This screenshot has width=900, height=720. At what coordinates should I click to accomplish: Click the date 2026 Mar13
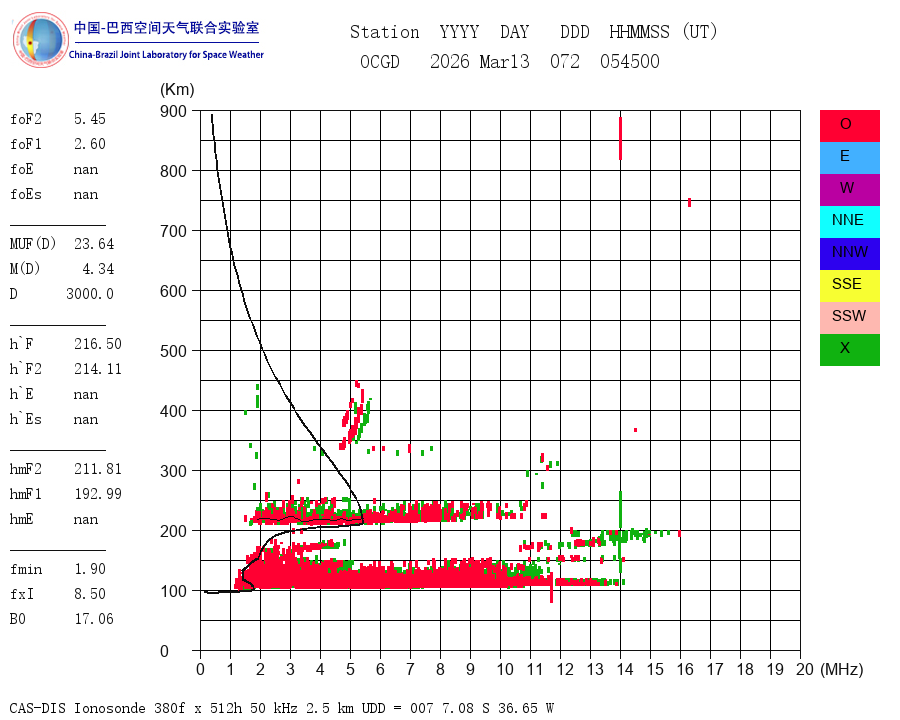(480, 61)
